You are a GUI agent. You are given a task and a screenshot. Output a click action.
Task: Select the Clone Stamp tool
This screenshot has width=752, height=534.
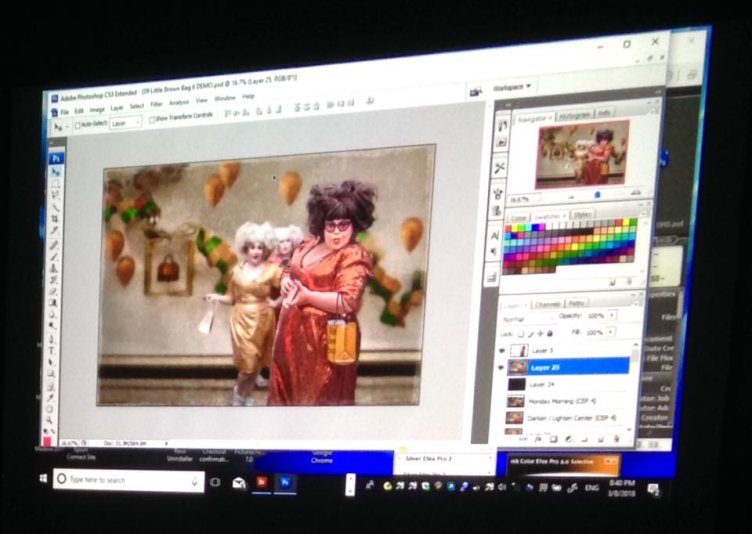pyautogui.click(x=54, y=268)
